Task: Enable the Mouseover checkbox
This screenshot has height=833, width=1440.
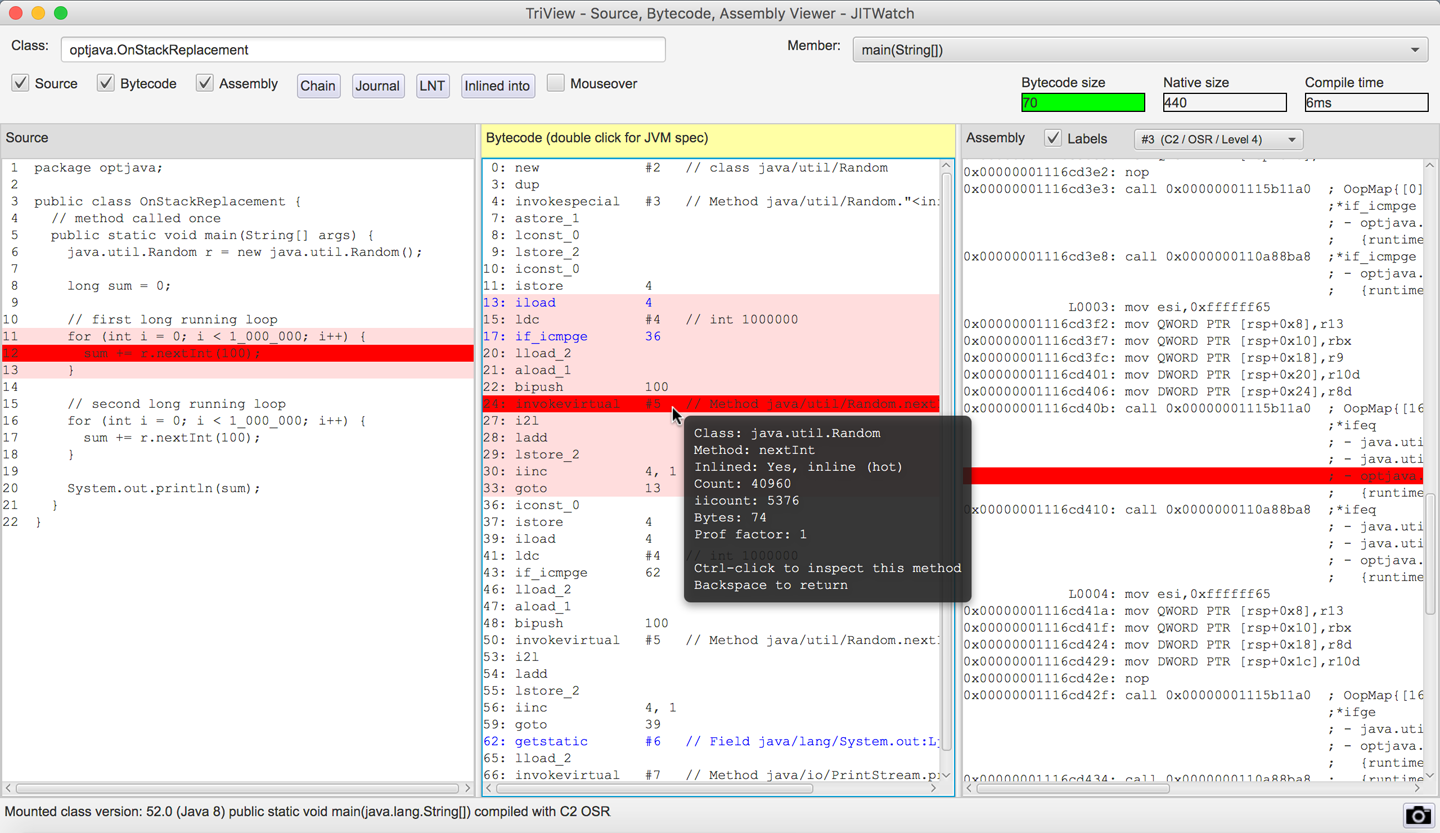Action: tap(556, 83)
